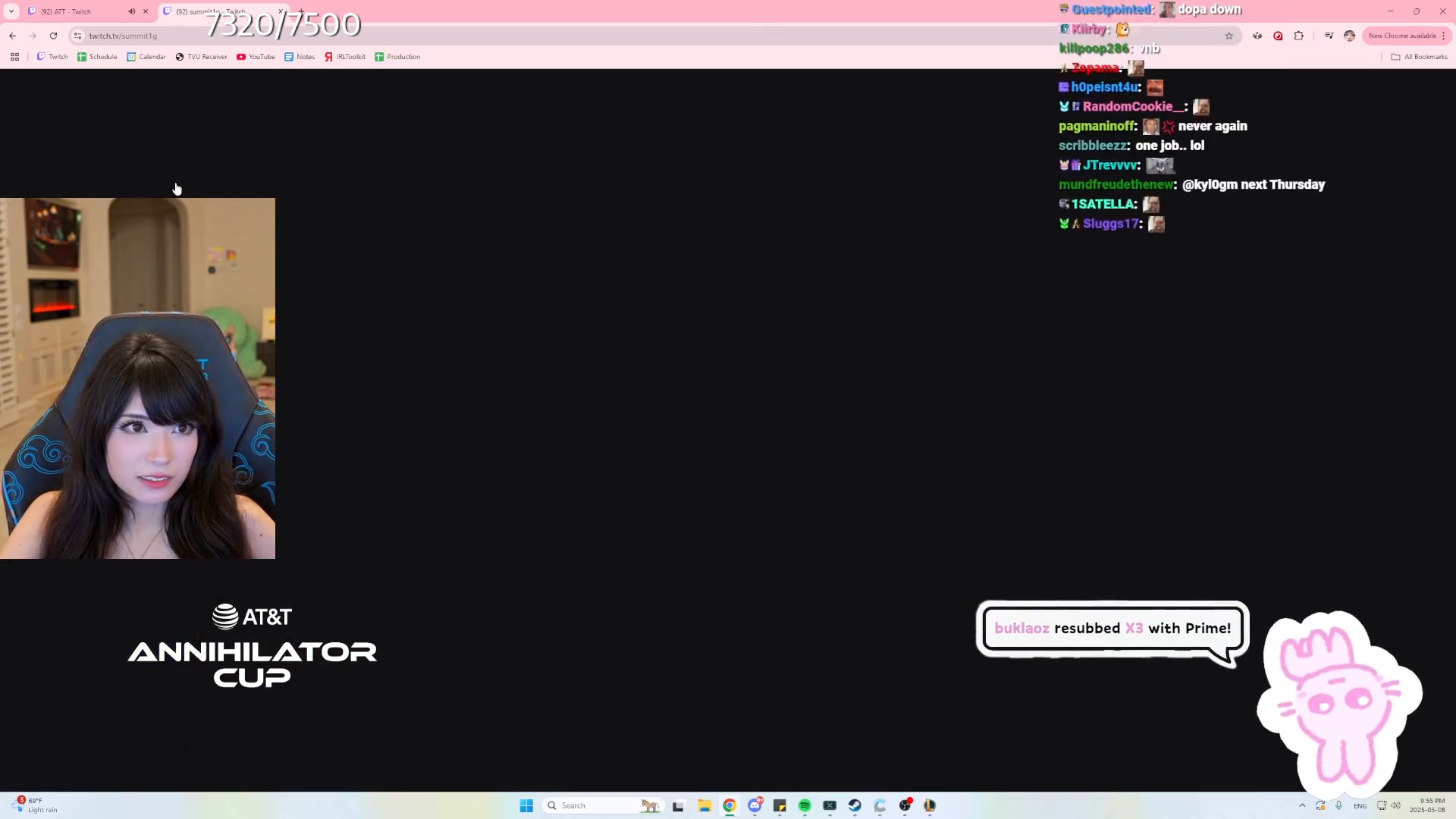
Task: Open the Google media controls icon
Action: tap(1329, 36)
